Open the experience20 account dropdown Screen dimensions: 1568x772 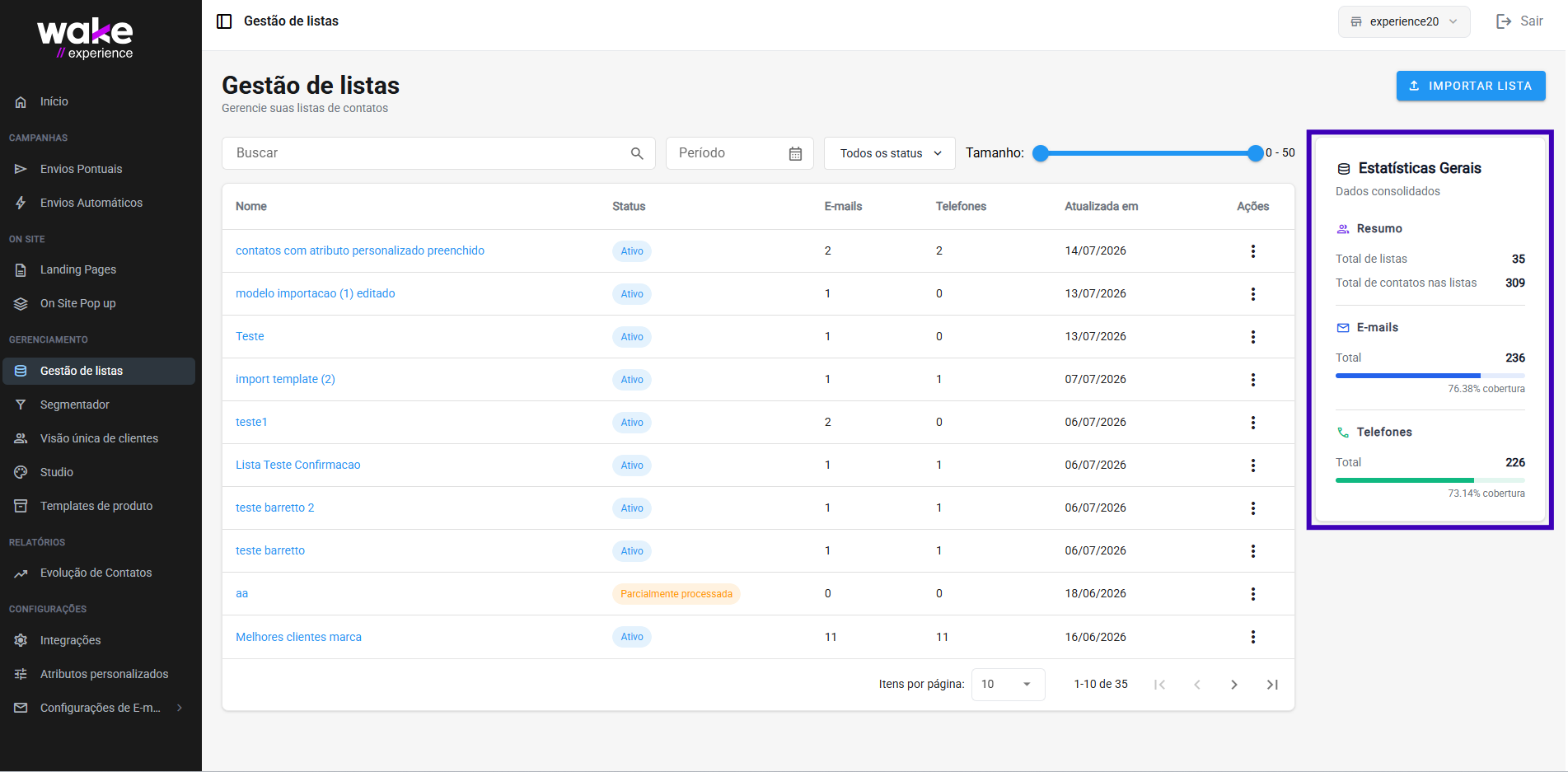click(x=1404, y=21)
